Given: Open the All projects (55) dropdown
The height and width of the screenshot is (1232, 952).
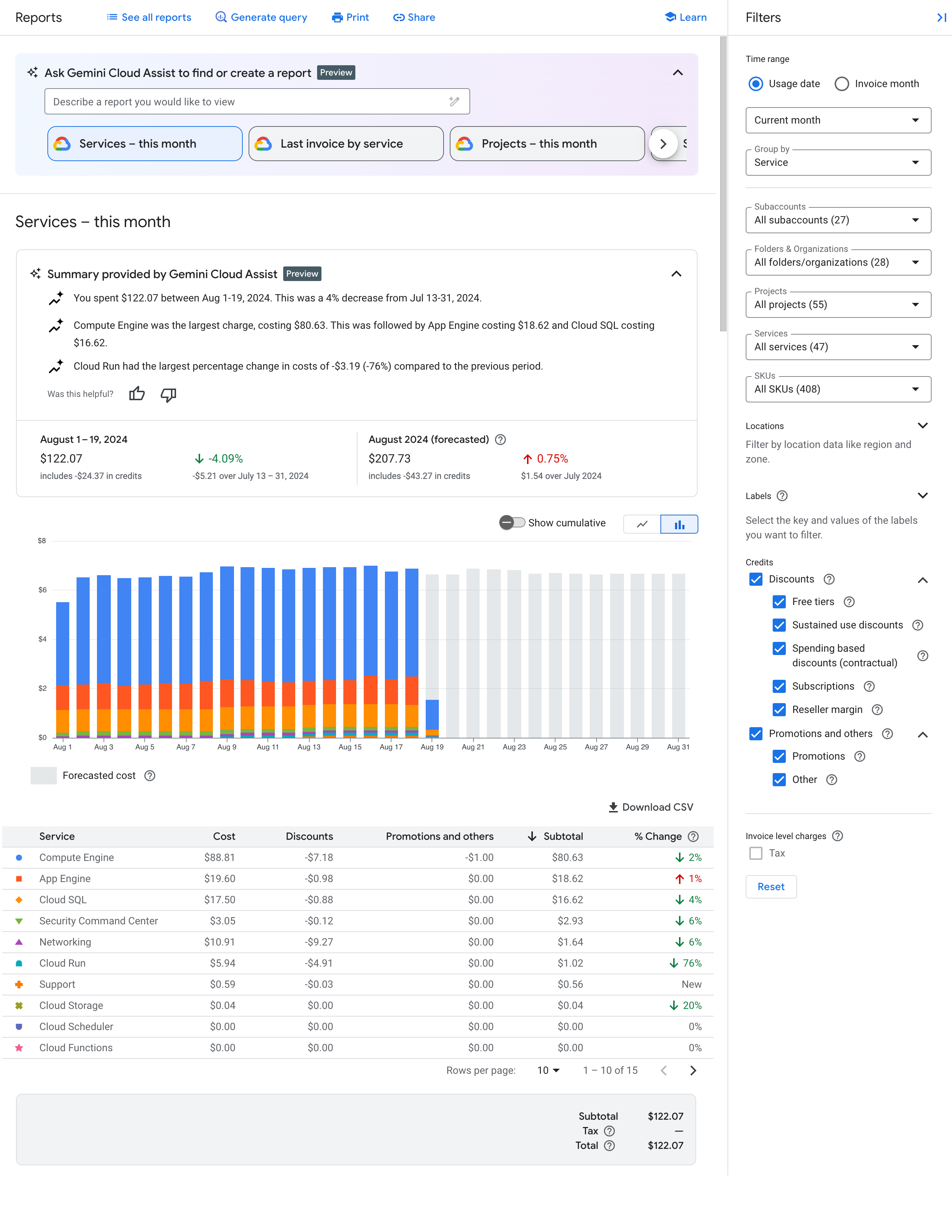Looking at the screenshot, I should (x=838, y=304).
